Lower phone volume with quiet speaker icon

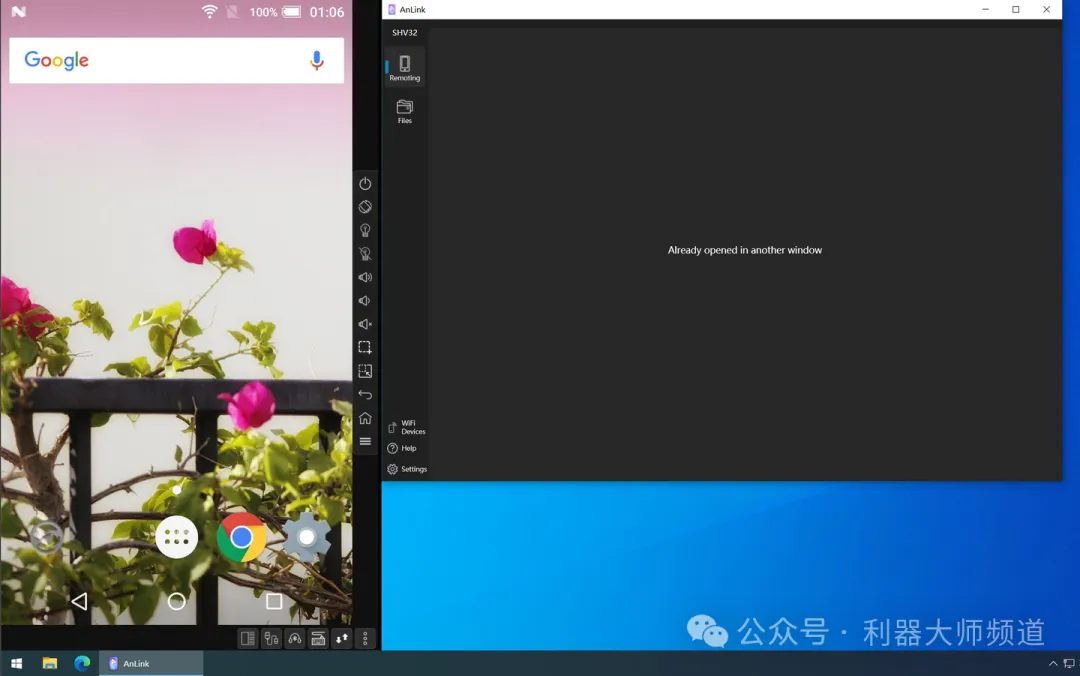pos(365,300)
